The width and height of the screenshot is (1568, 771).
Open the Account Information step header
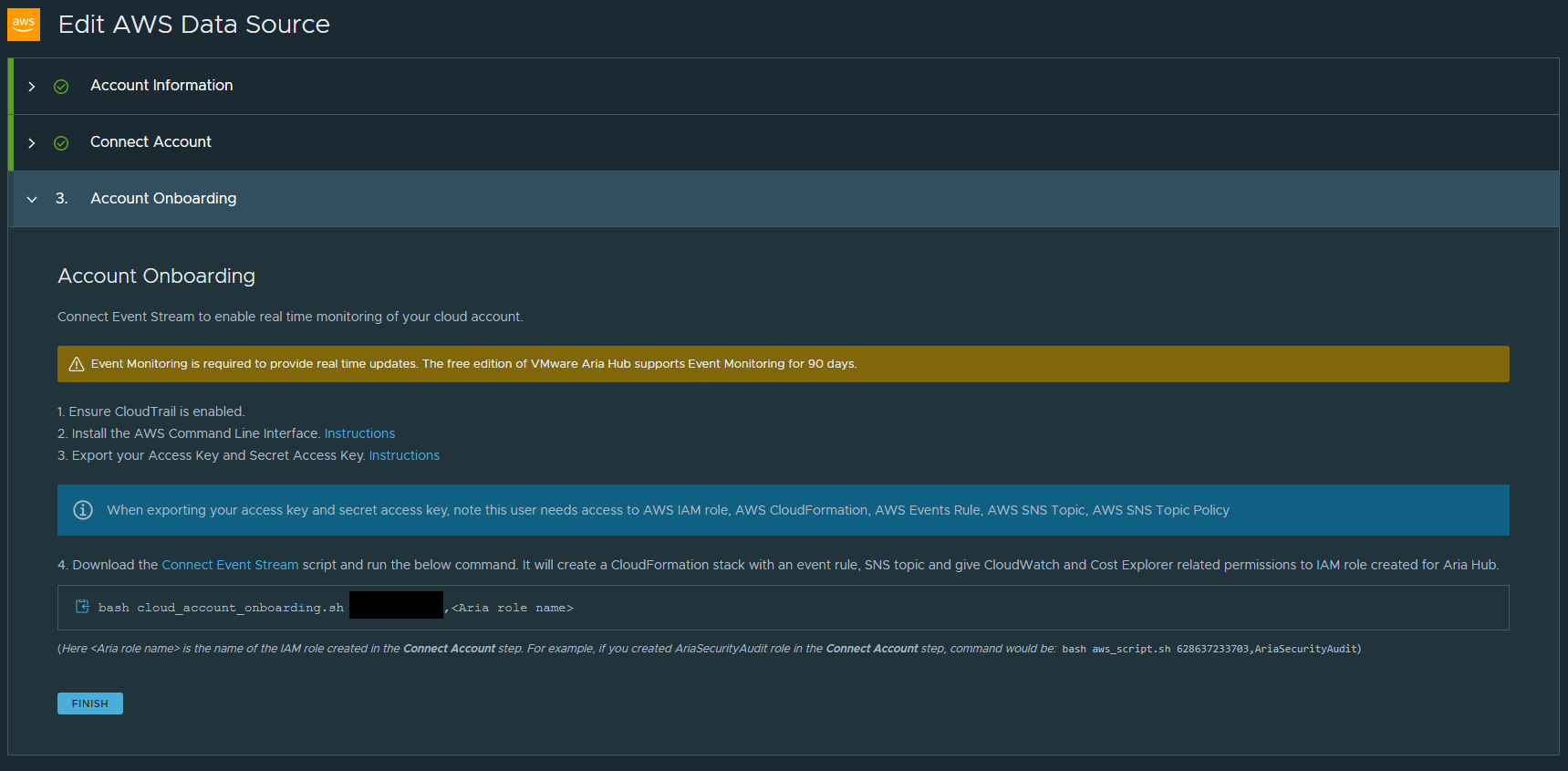161,86
